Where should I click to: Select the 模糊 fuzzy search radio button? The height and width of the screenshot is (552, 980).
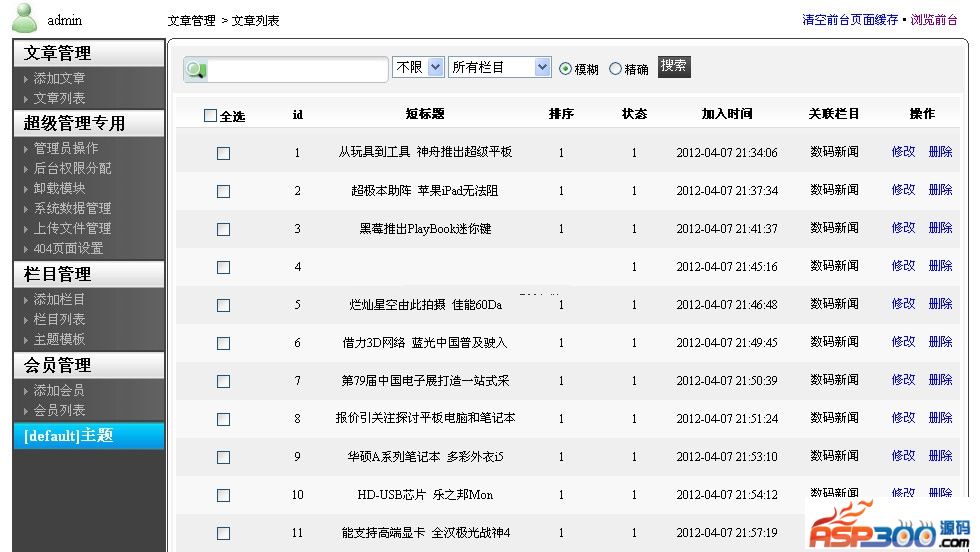[565, 69]
